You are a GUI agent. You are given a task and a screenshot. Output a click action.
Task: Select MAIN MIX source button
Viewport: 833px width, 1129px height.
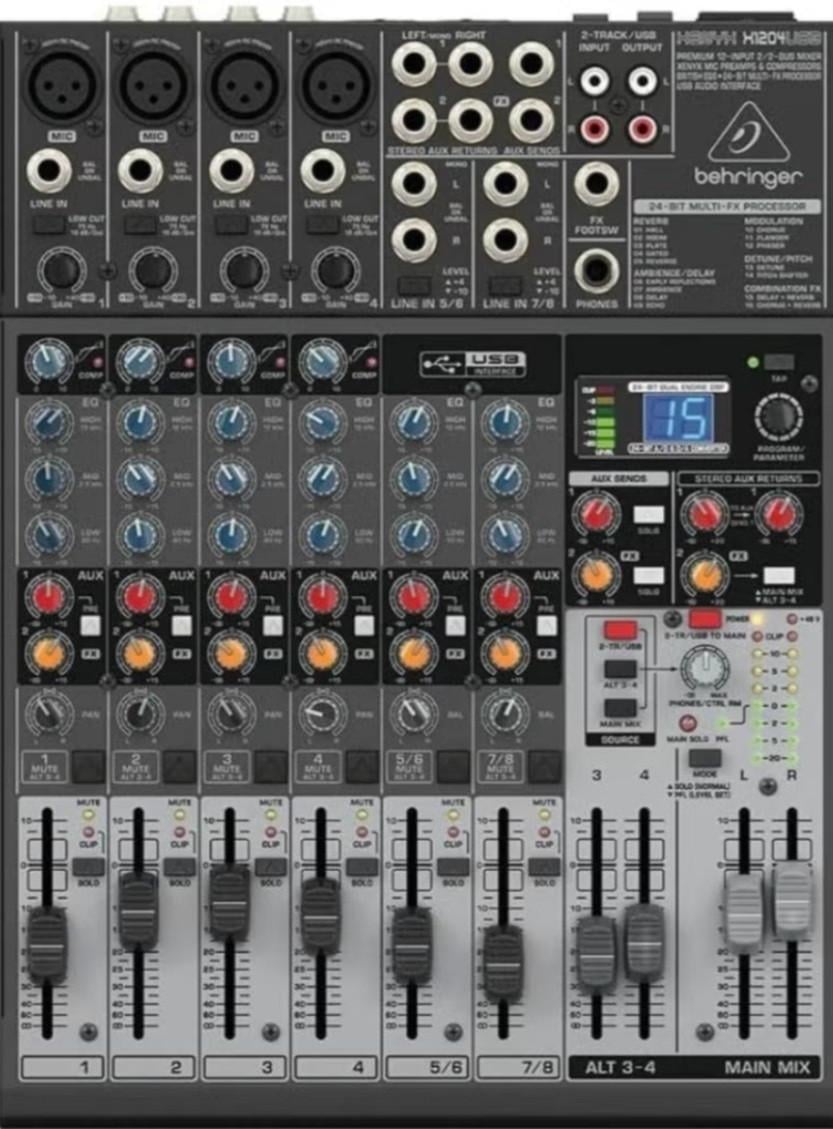620,708
